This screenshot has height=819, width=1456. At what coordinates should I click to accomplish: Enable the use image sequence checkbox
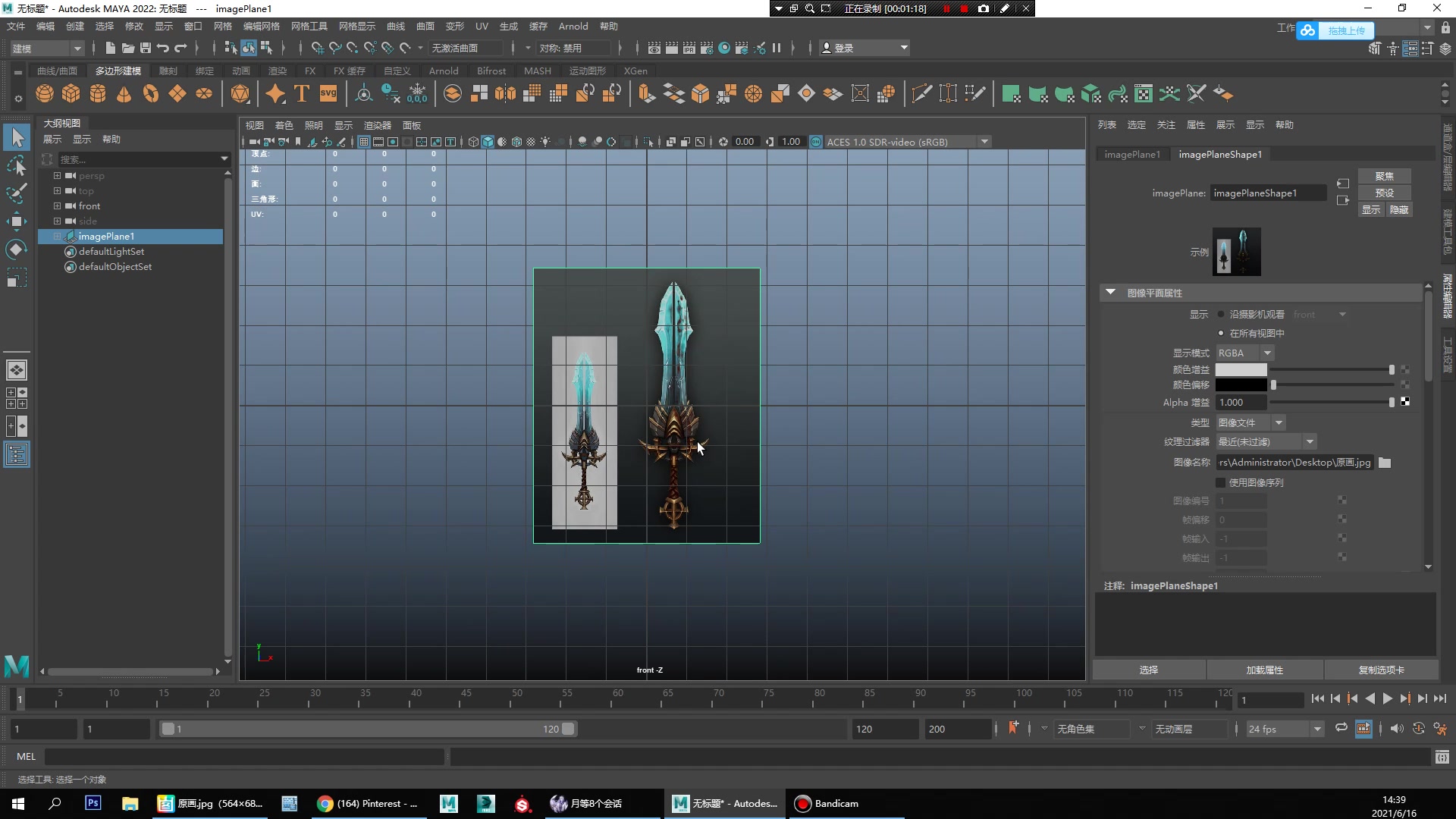1221,483
